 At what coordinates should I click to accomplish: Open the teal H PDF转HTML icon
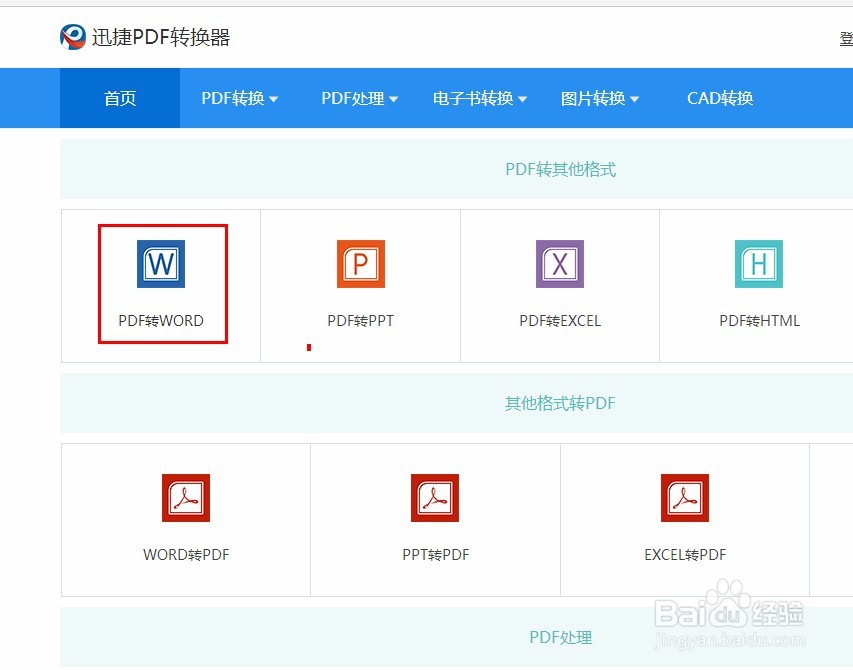click(759, 264)
